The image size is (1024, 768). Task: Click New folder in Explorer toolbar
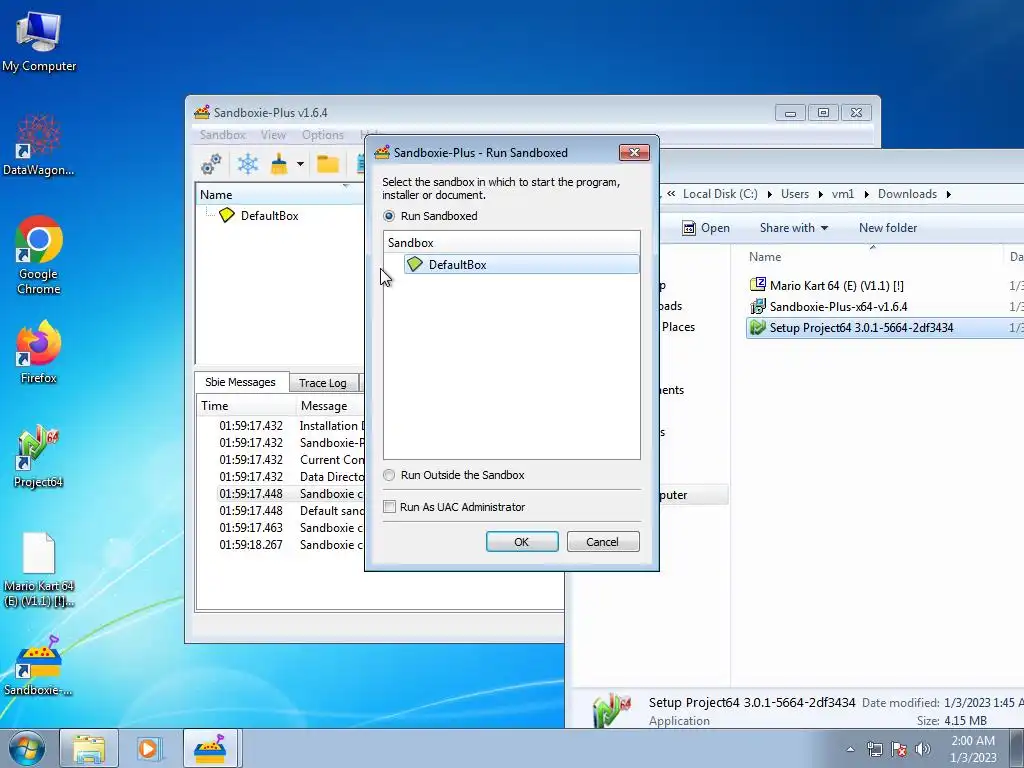888,228
